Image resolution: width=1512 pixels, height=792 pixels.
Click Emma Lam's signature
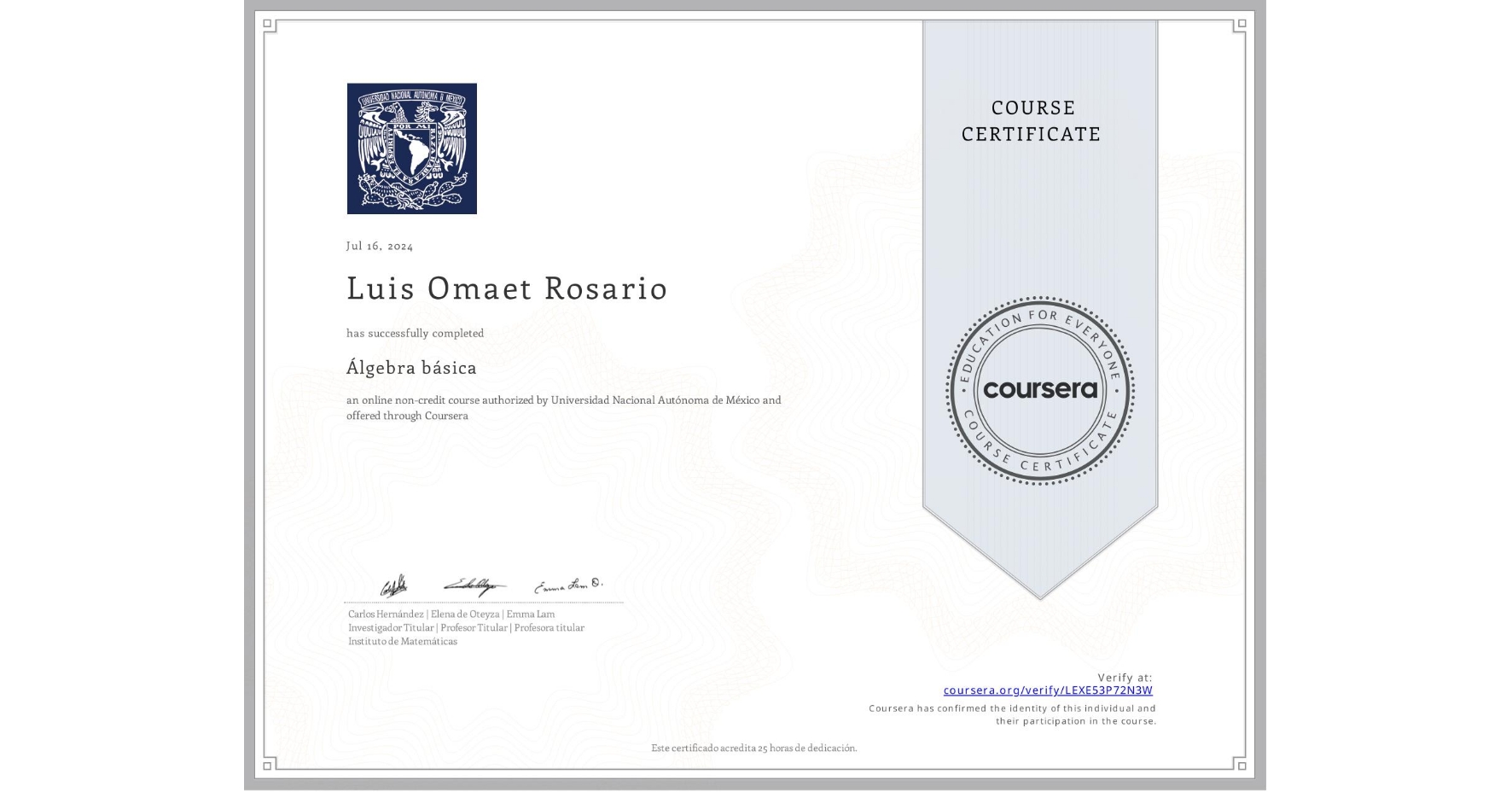pyautogui.click(x=569, y=585)
